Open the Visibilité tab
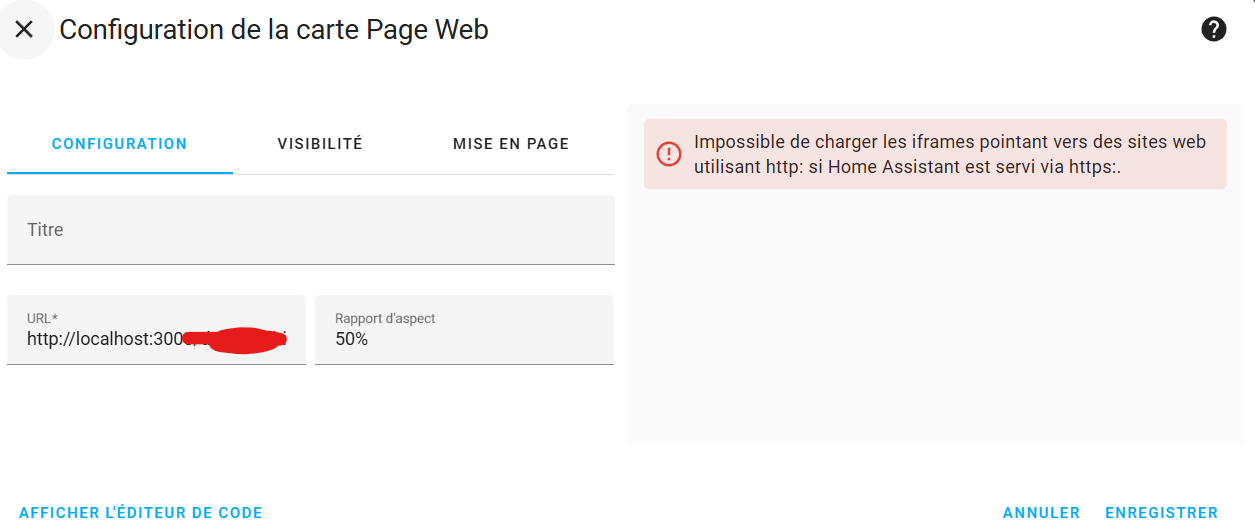This screenshot has height=527, width=1255. [320, 144]
